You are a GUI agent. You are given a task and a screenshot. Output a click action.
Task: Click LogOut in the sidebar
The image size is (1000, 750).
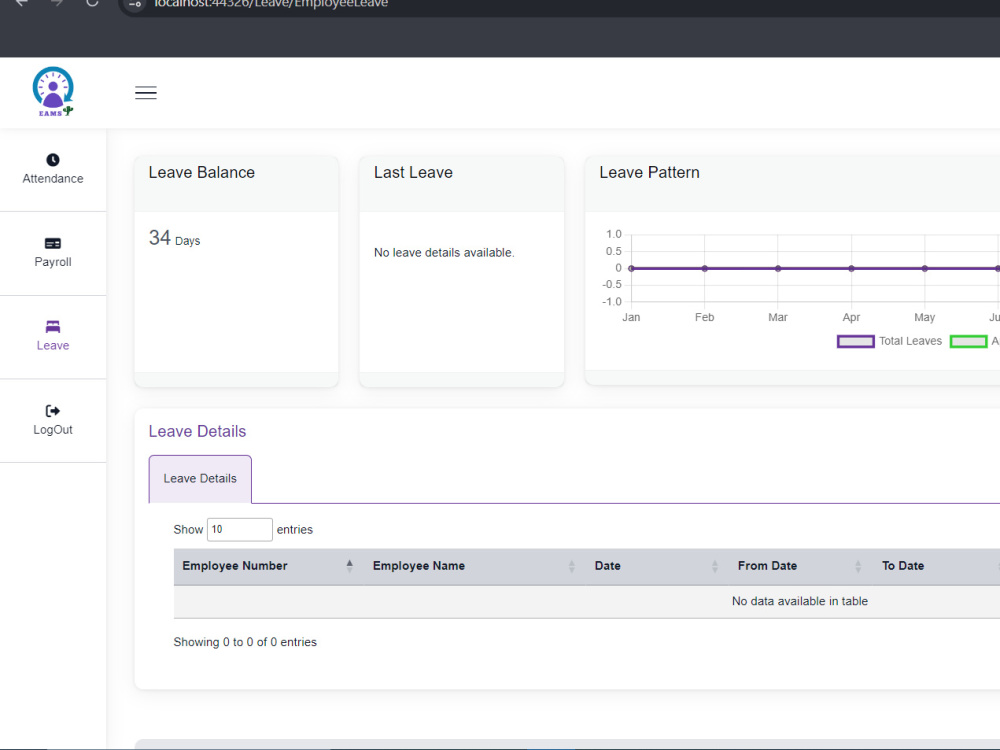coord(53,421)
